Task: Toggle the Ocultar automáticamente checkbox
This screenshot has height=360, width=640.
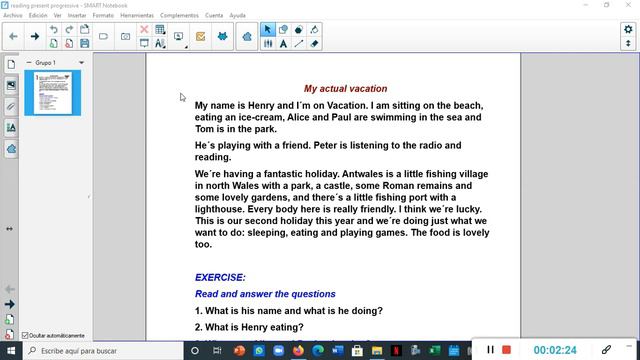Action: pos(25,336)
